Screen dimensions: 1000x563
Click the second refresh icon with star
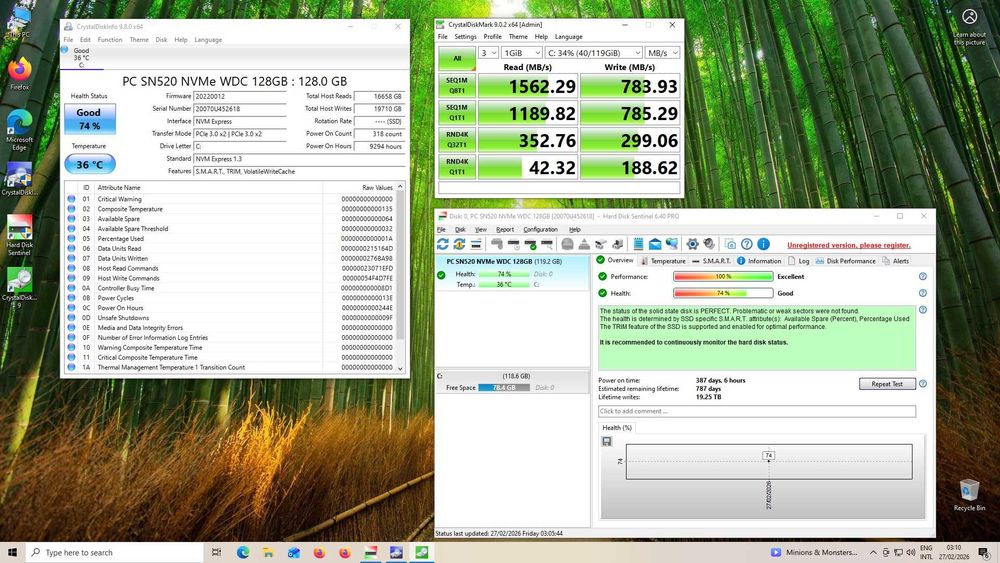(459, 244)
